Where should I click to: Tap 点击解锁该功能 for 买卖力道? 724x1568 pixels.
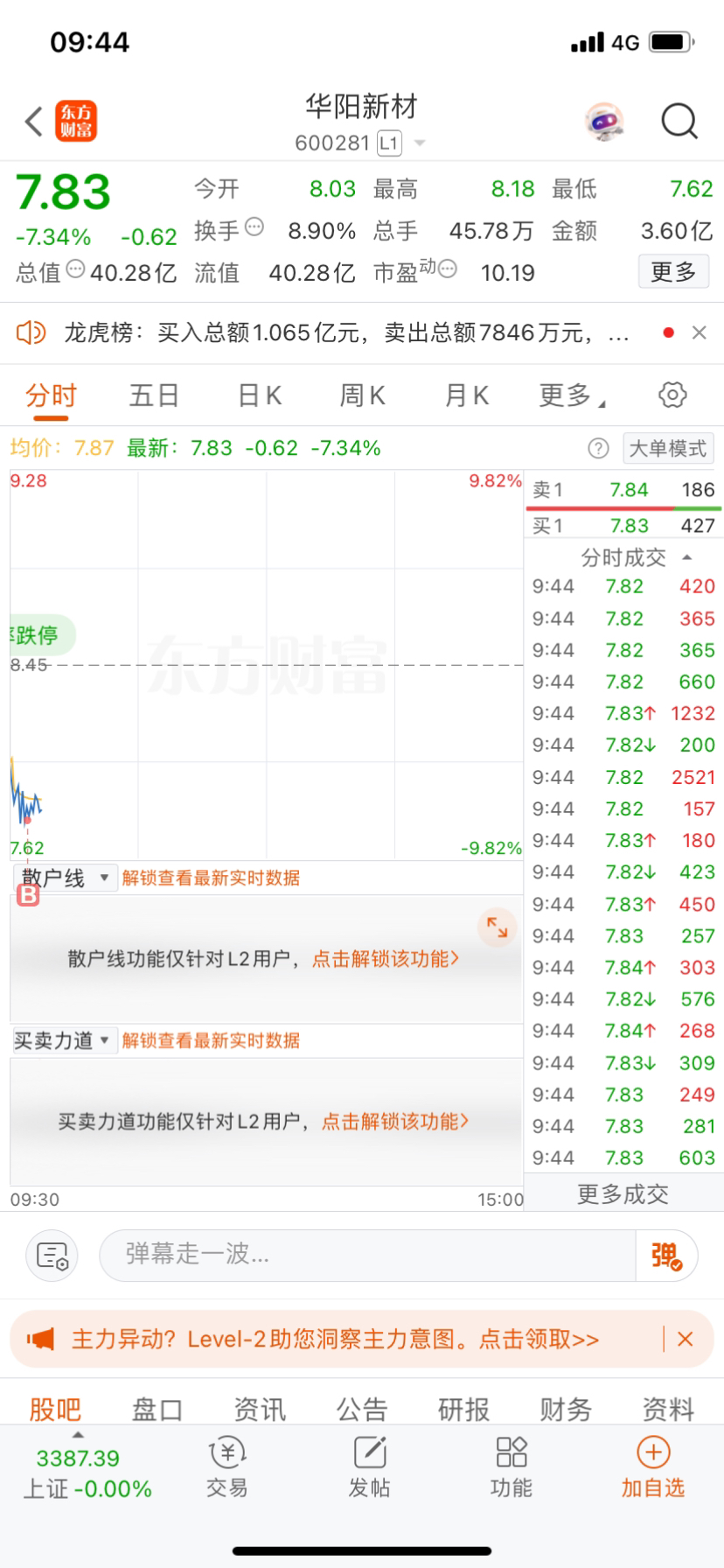click(395, 1122)
